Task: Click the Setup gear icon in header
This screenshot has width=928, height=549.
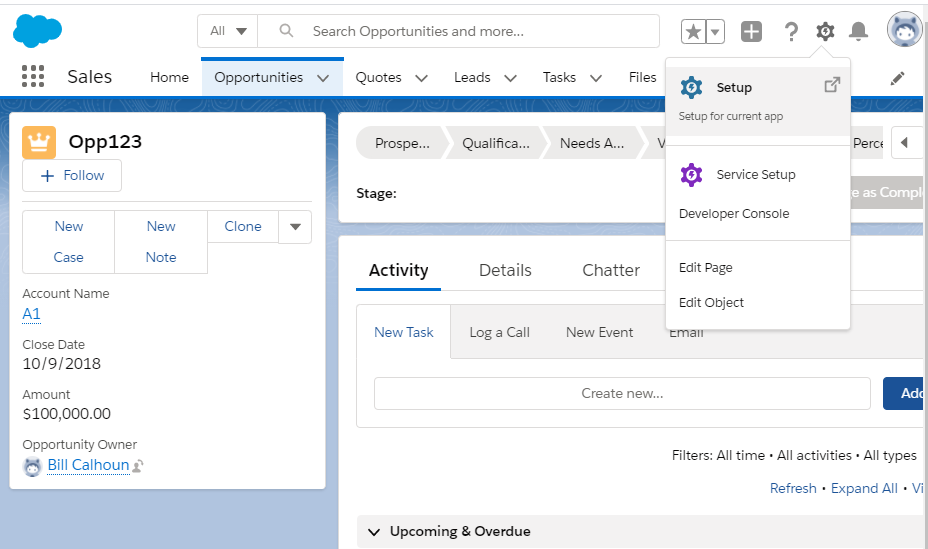Action: tap(825, 31)
